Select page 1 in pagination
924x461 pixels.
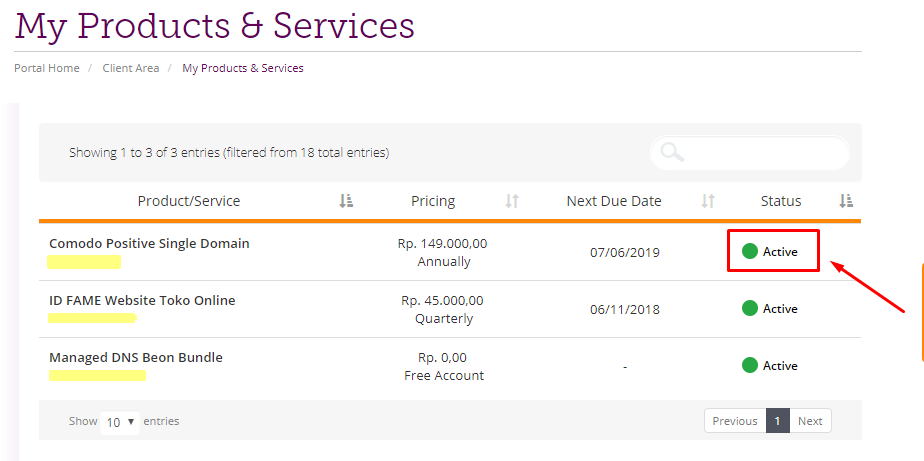(777, 421)
